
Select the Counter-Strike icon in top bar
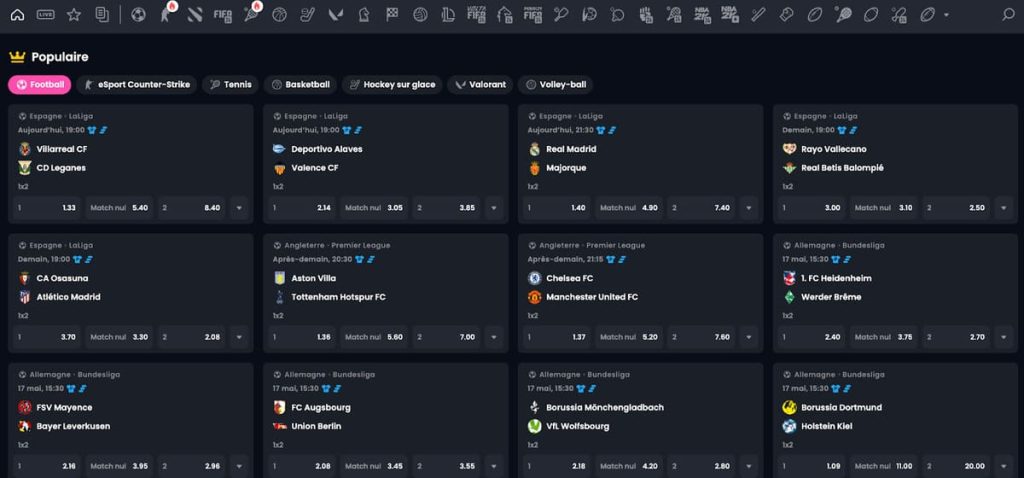pos(167,14)
